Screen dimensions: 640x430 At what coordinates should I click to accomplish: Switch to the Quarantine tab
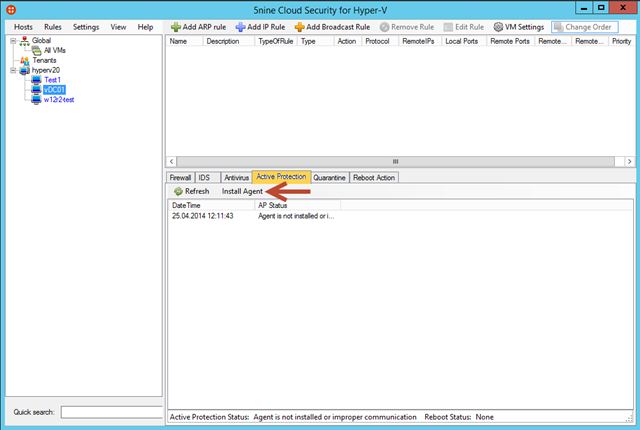329,178
